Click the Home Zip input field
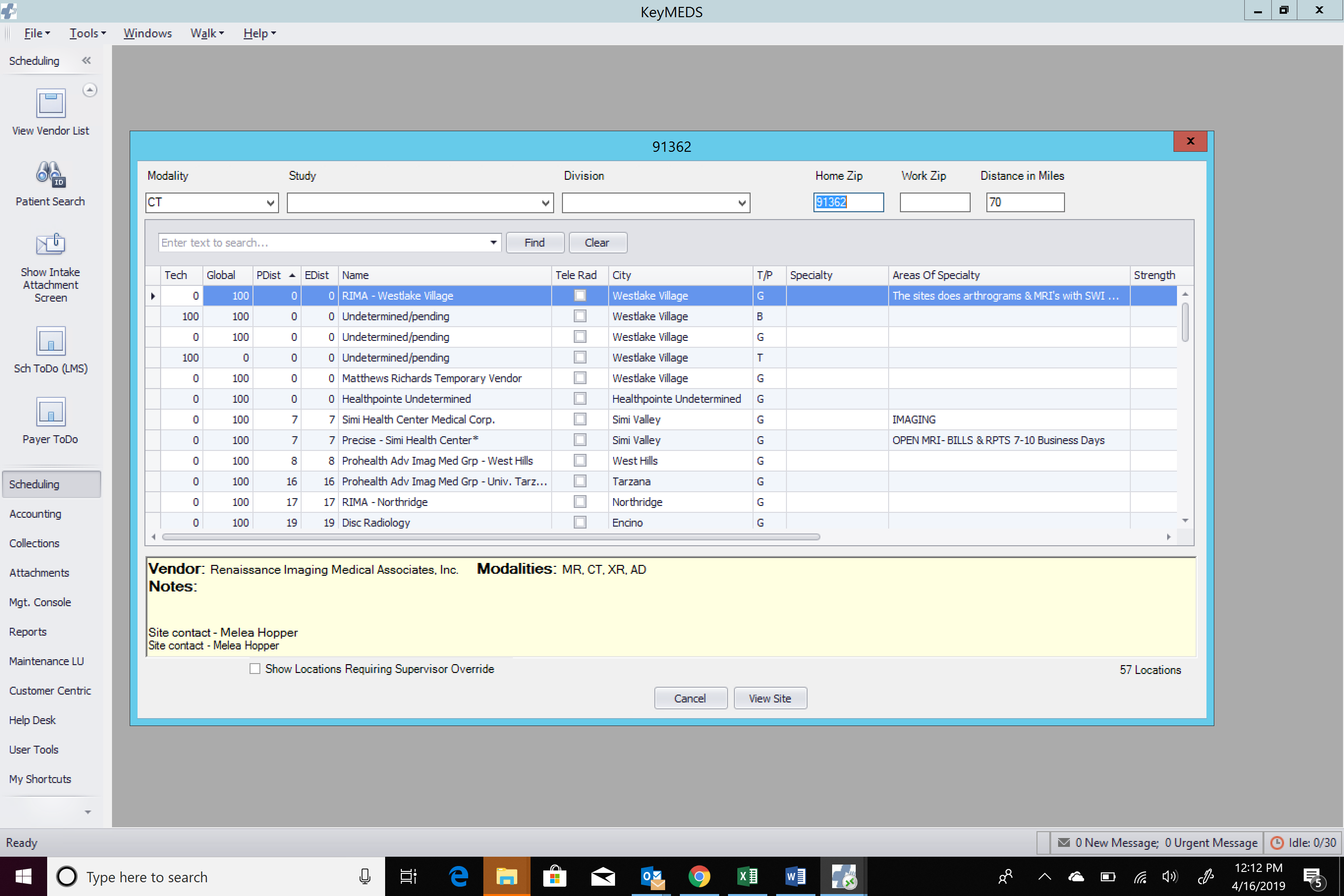Viewport: 1344px width, 896px height. point(848,202)
